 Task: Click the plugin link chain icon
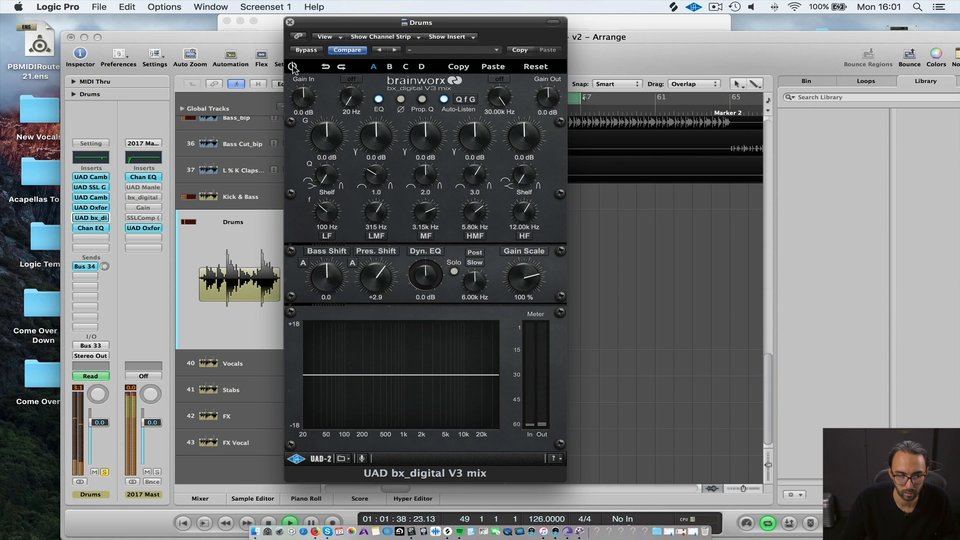pos(298,37)
